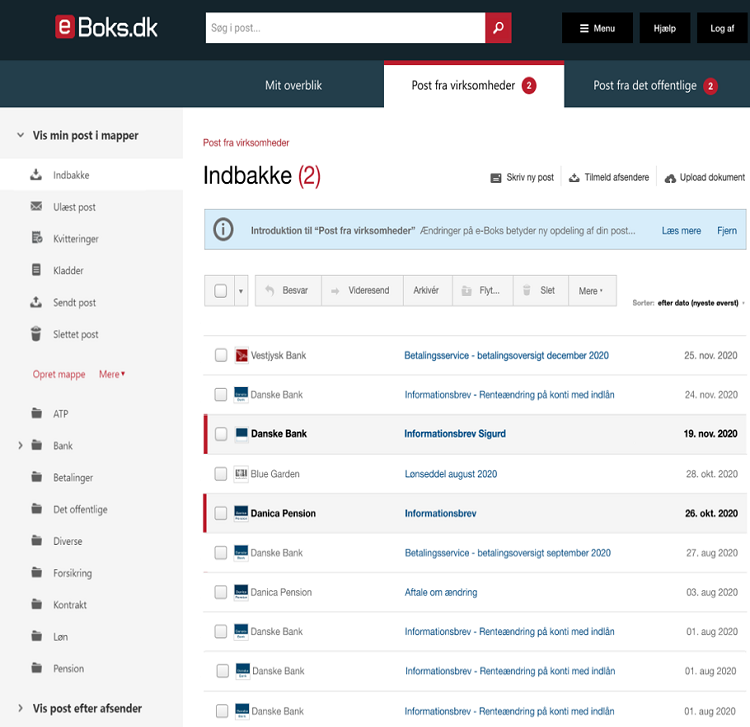Click Log af to sign out

click(x=722, y=28)
